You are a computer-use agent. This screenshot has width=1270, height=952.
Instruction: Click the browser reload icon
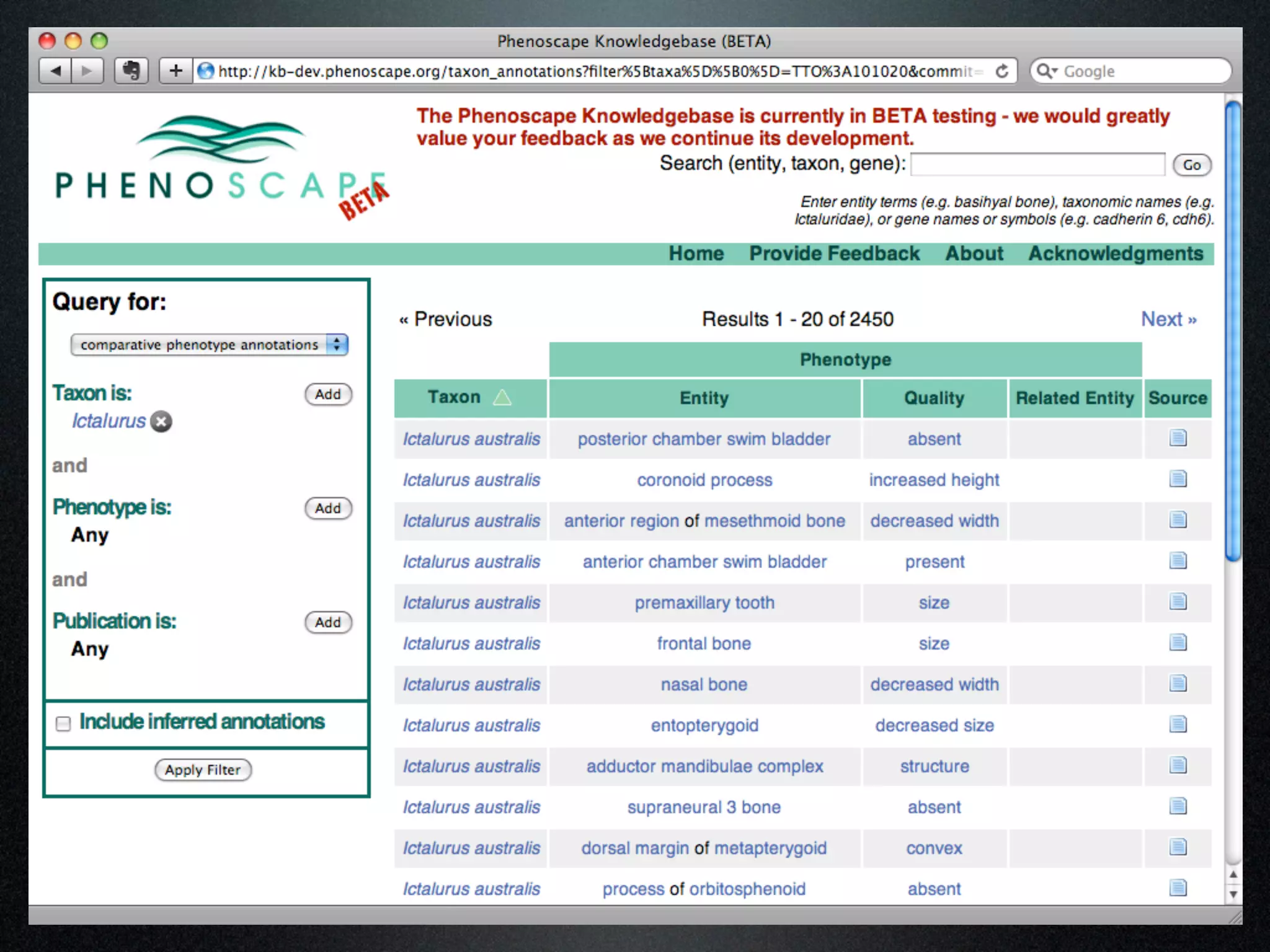click(1002, 71)
